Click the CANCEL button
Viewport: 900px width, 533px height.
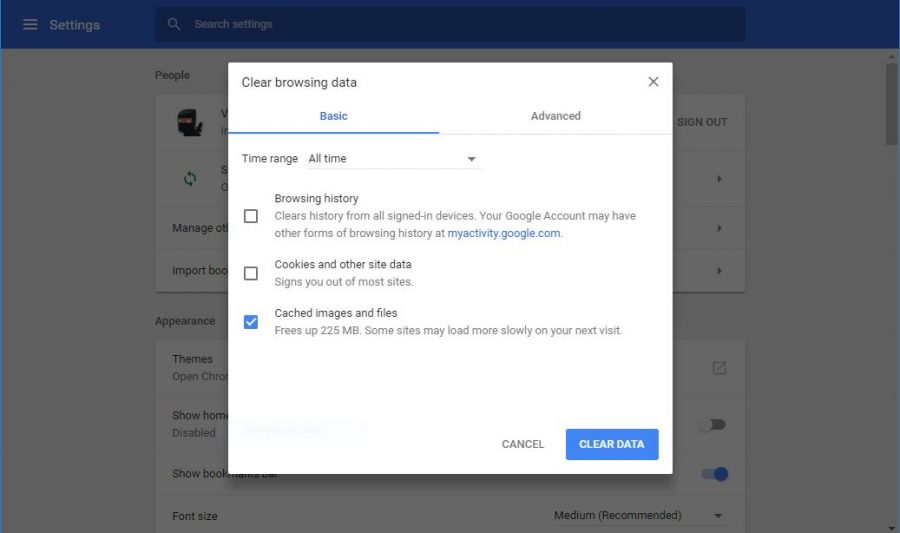tap(523, 444)
